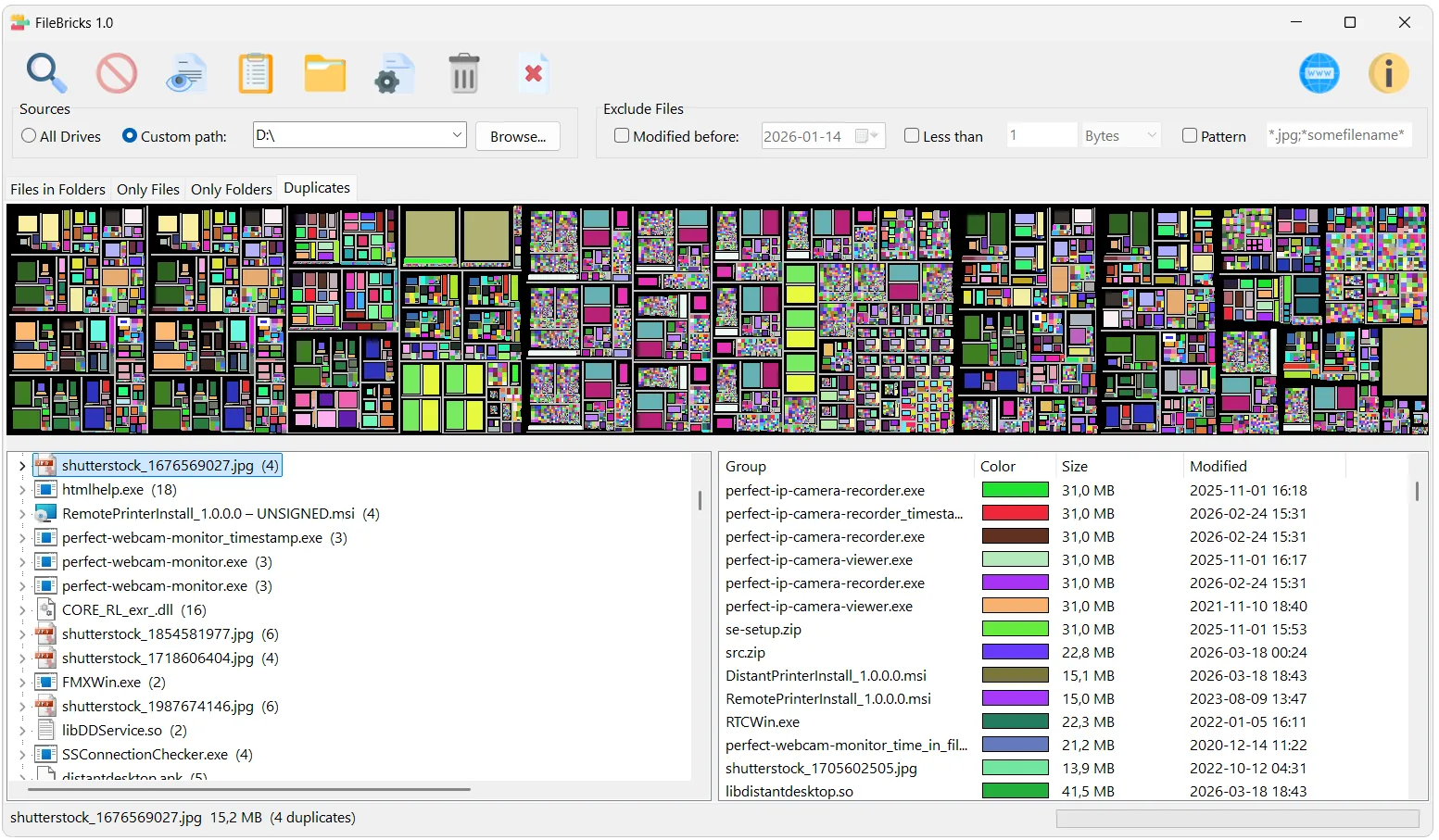This screenshot has height=840, width=1439.
Task: Open the website globe icon
Action: point(1319,73)
